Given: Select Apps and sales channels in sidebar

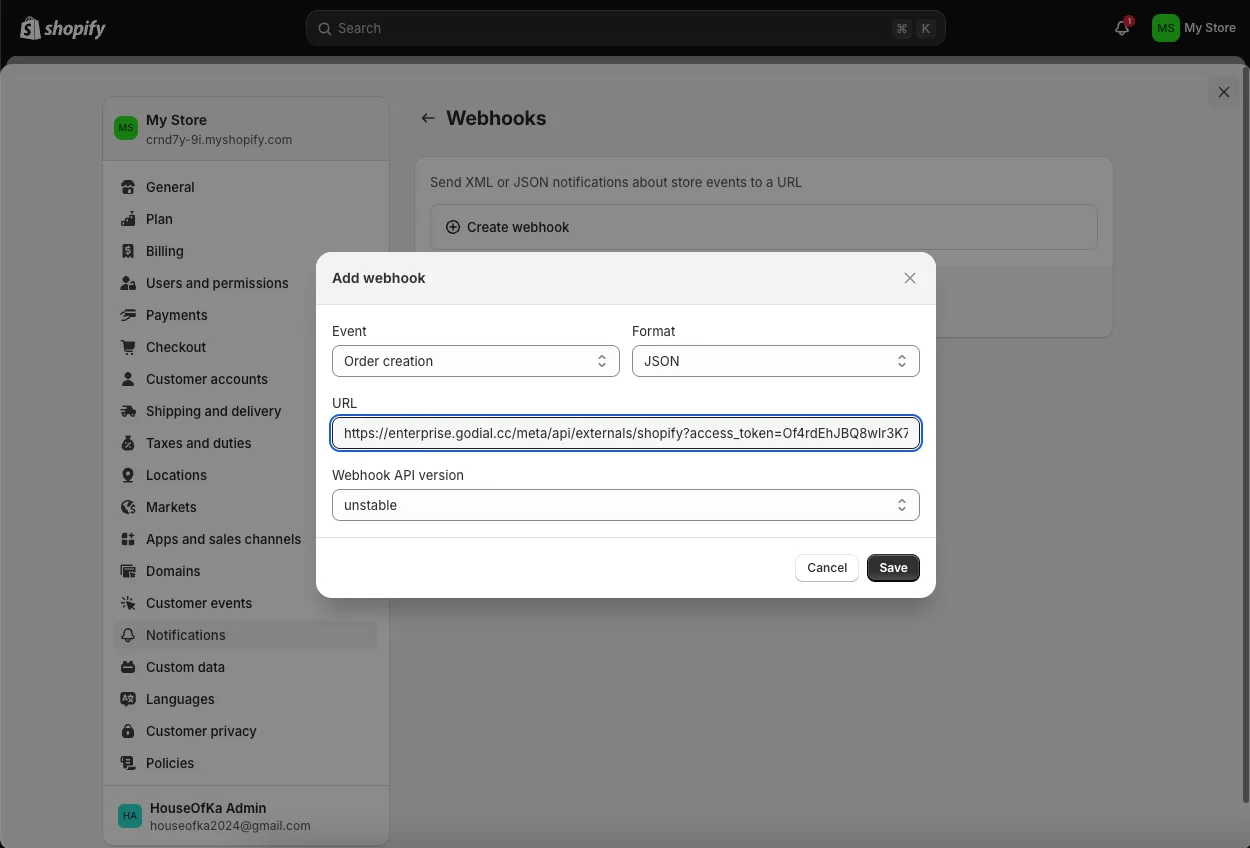Looking at the screenshot, I should pos(223,539).
